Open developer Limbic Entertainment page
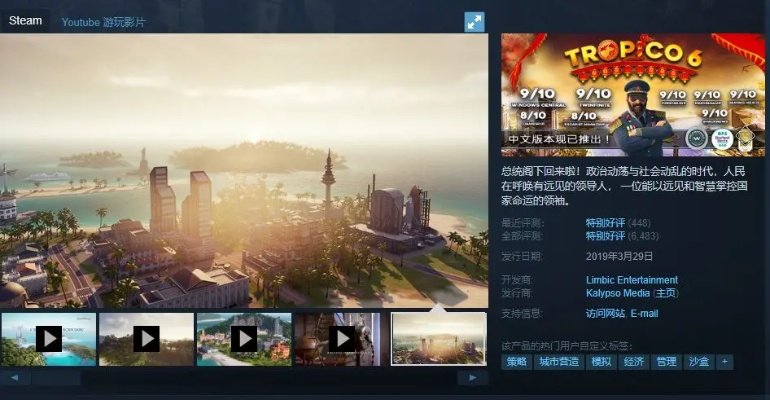 tap(632, 280)
